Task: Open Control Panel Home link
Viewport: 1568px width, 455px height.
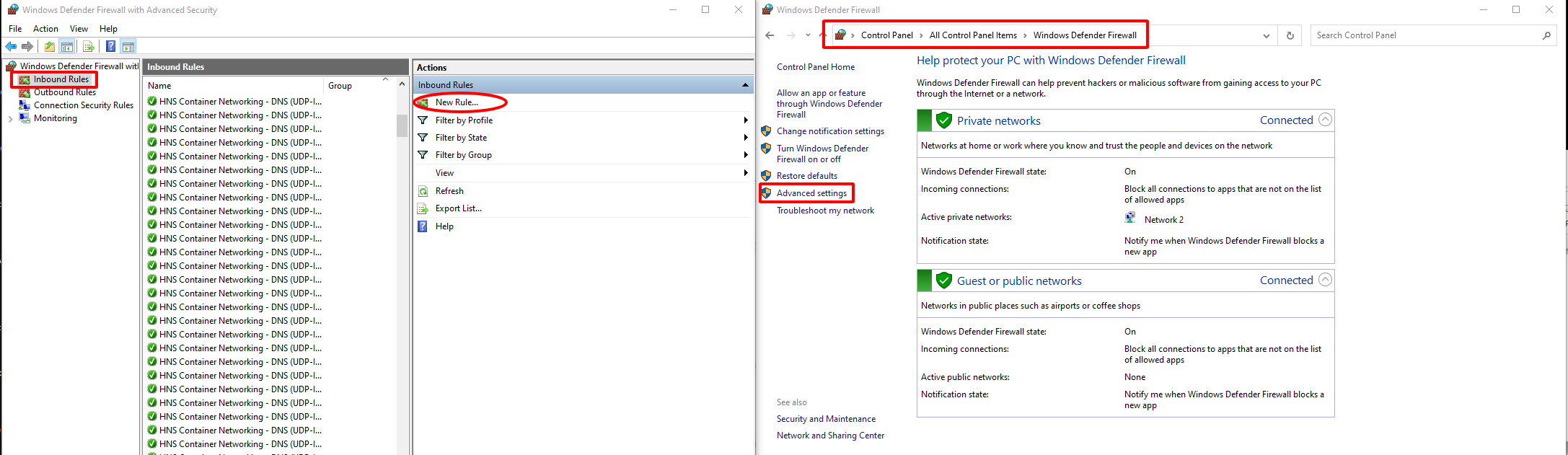Action: 816,67
